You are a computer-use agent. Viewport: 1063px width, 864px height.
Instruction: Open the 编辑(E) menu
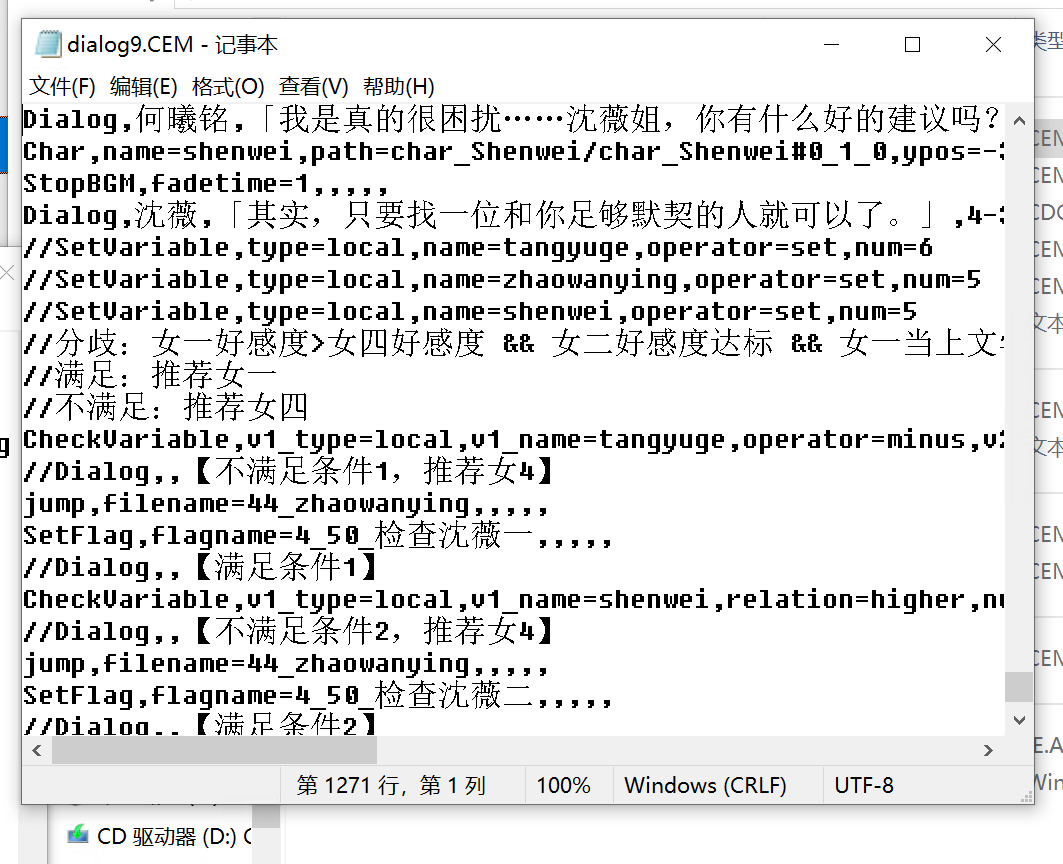(x=143, y=86)
